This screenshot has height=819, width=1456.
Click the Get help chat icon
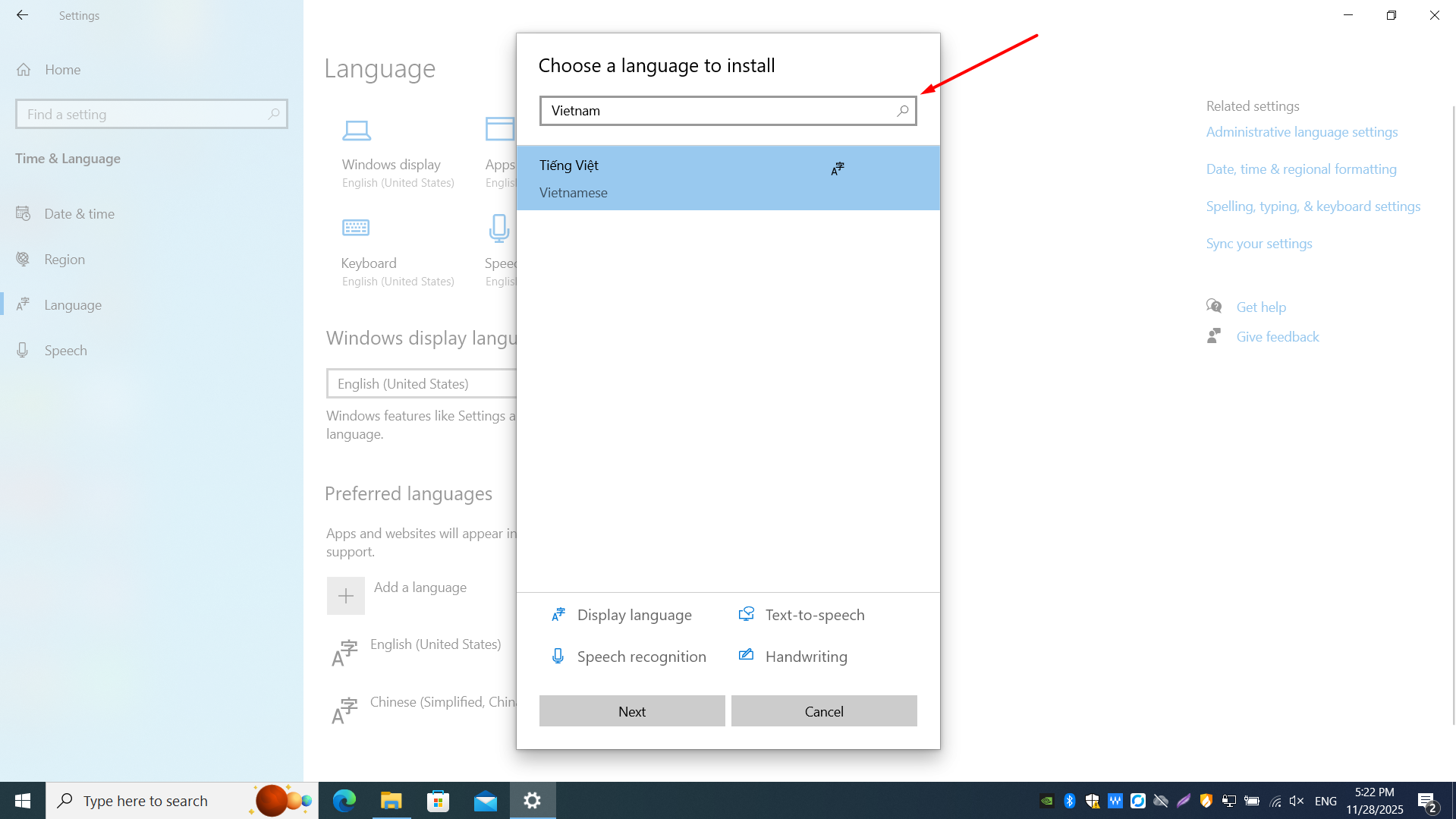1214,306
